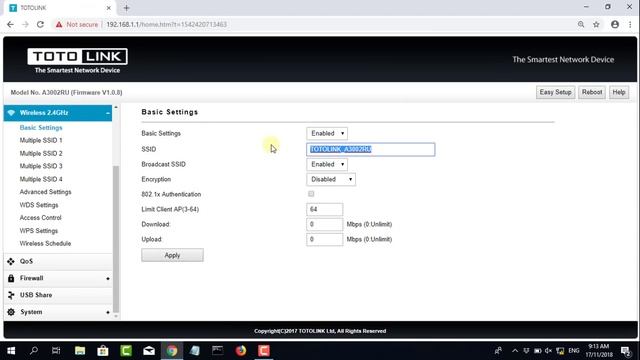This screenshot has width=640, height=360.
Task: Click the browser address bar URL
Action: 167,24
